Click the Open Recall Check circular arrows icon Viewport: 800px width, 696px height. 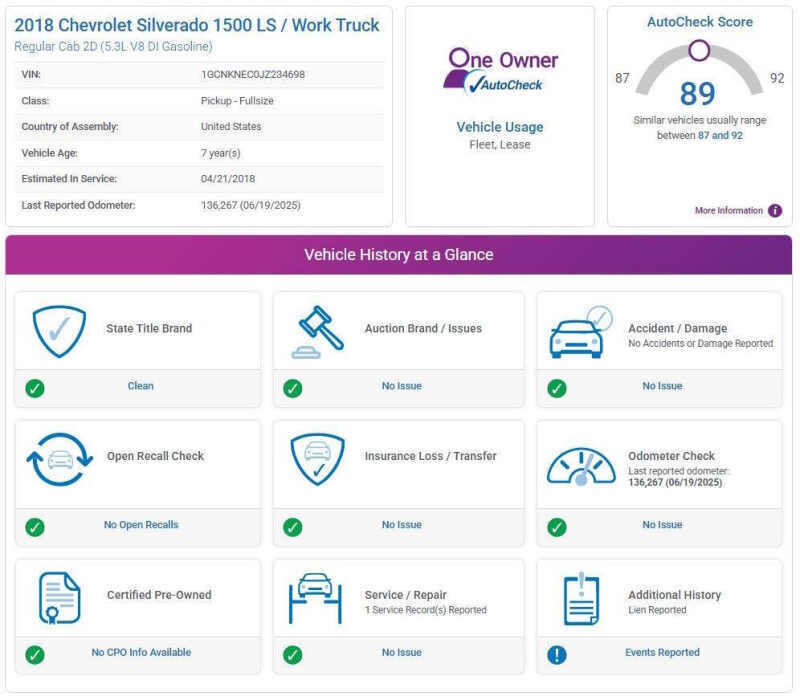point(59,460)
